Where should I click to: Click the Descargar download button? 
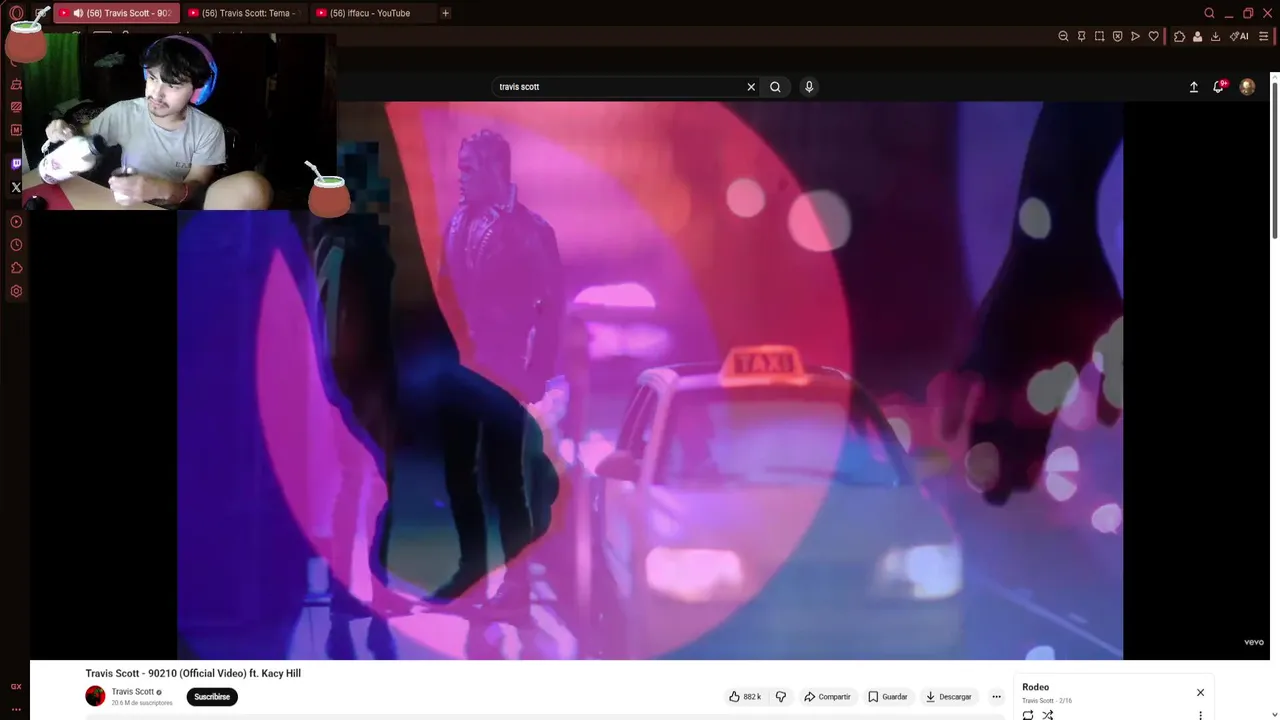tap(948, 696)
